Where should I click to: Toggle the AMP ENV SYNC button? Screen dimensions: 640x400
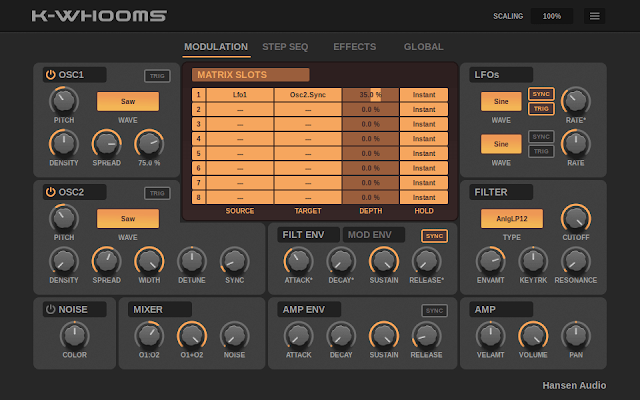[x=434, y=311]
